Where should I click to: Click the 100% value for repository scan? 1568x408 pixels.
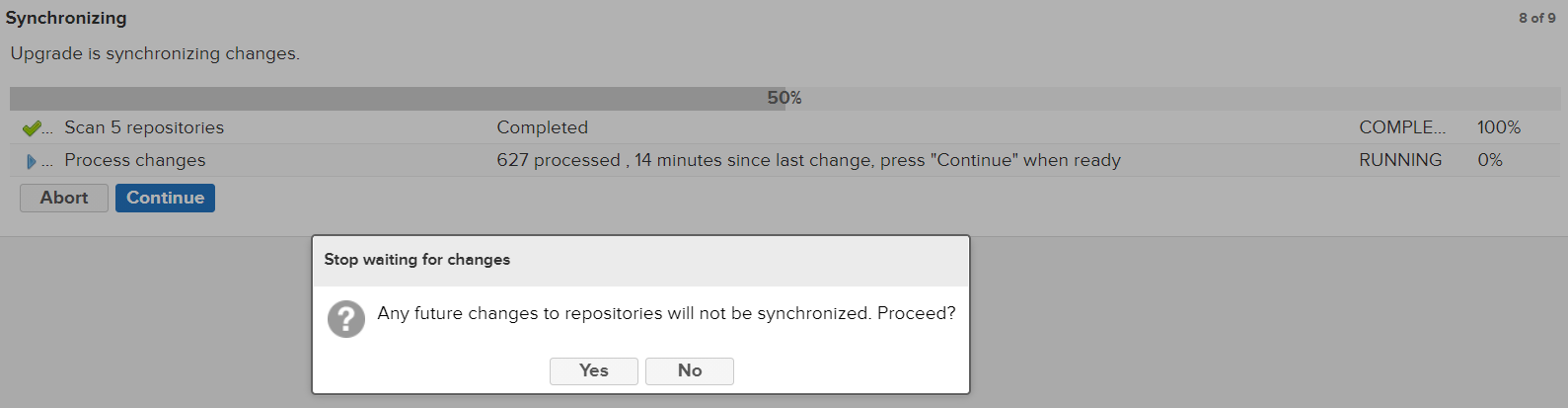pos(1498,127)
